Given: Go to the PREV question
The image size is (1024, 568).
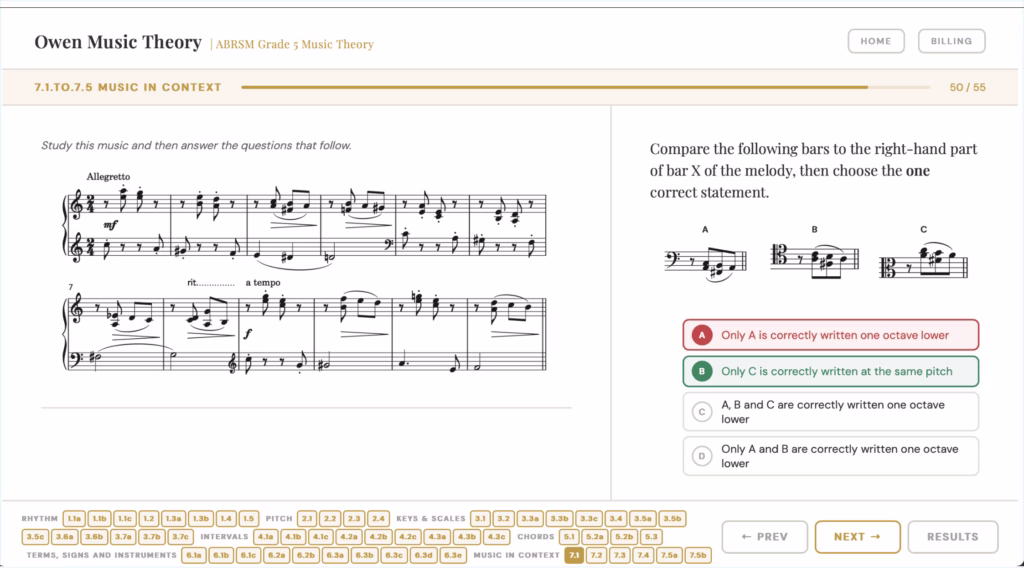Looking at the screenshot, I should tap(765, 537).
